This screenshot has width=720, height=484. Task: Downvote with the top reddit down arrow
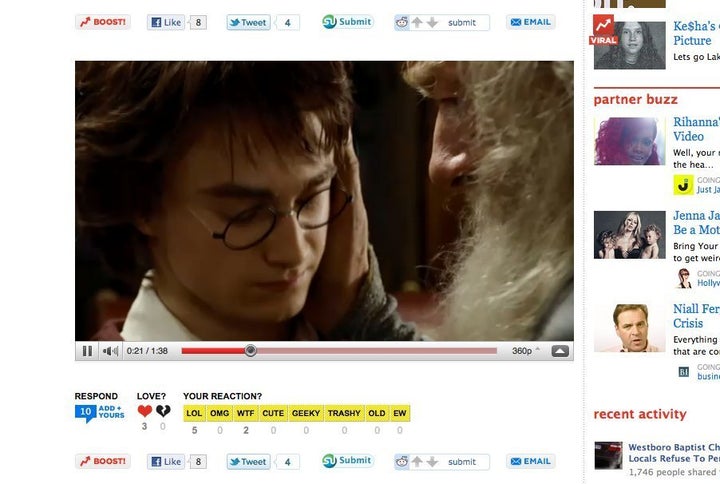coord(432,23)
